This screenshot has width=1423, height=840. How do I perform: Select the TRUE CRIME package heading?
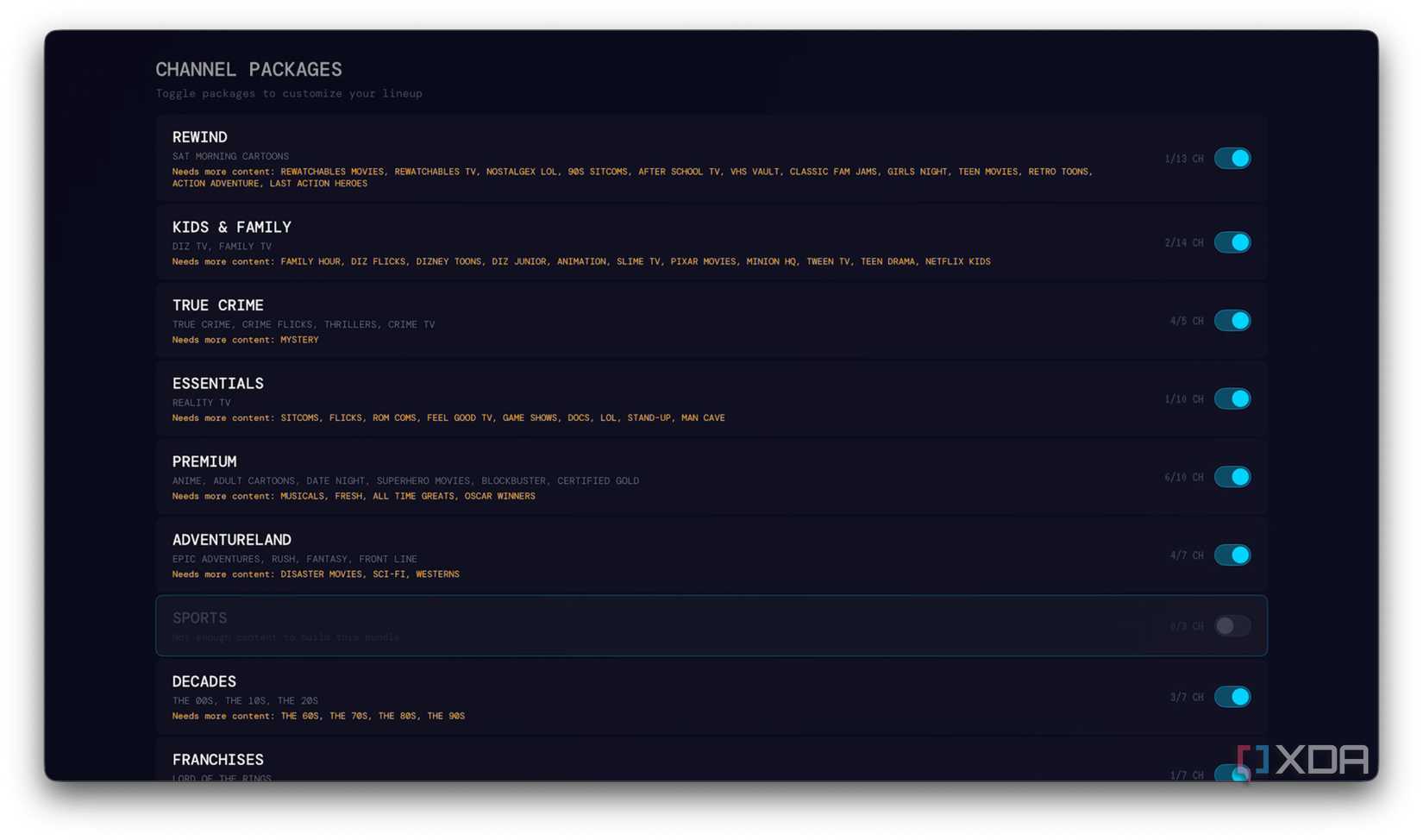click(217, 305)
